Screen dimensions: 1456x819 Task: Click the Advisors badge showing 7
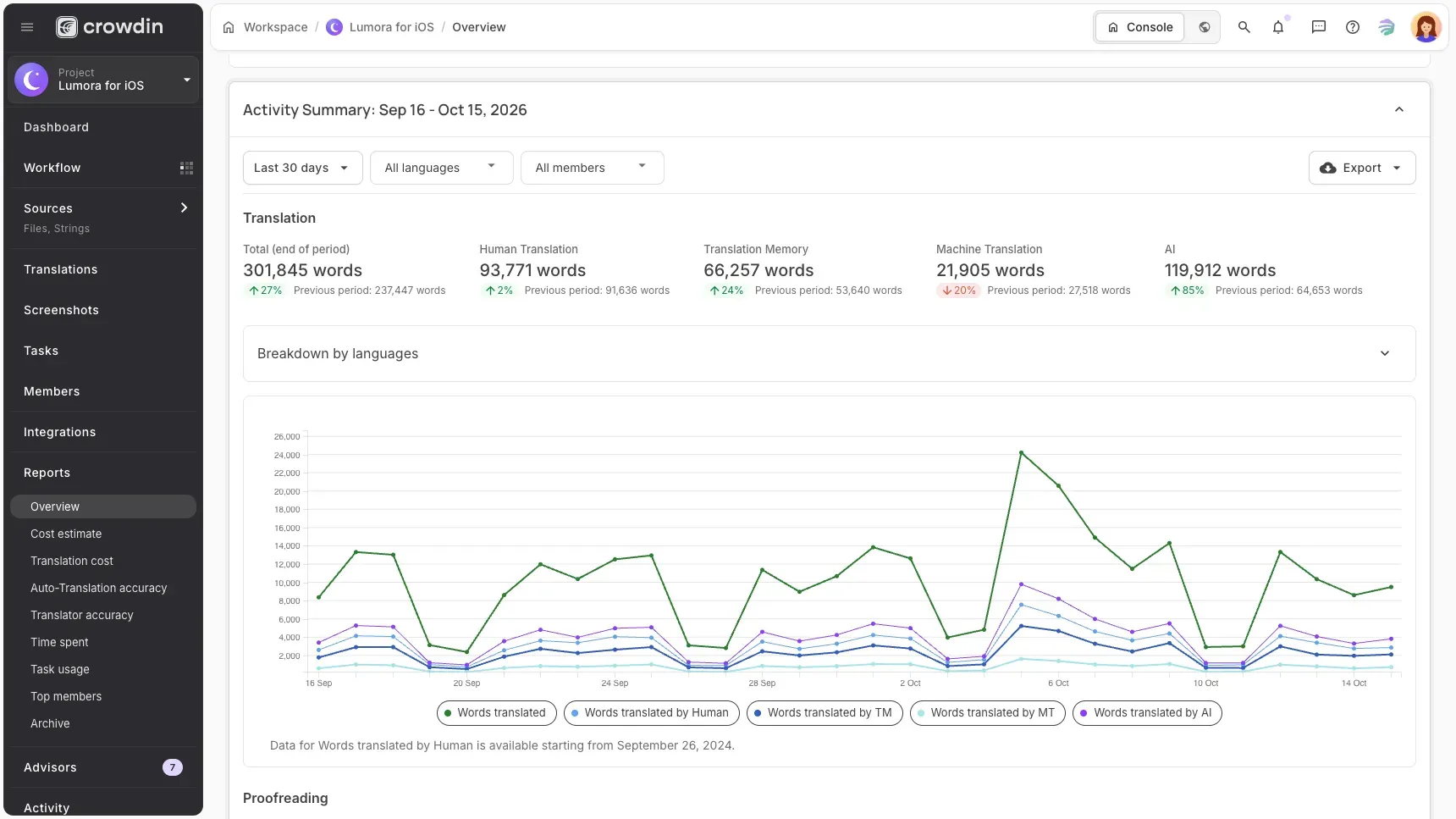tap(173, 767)
